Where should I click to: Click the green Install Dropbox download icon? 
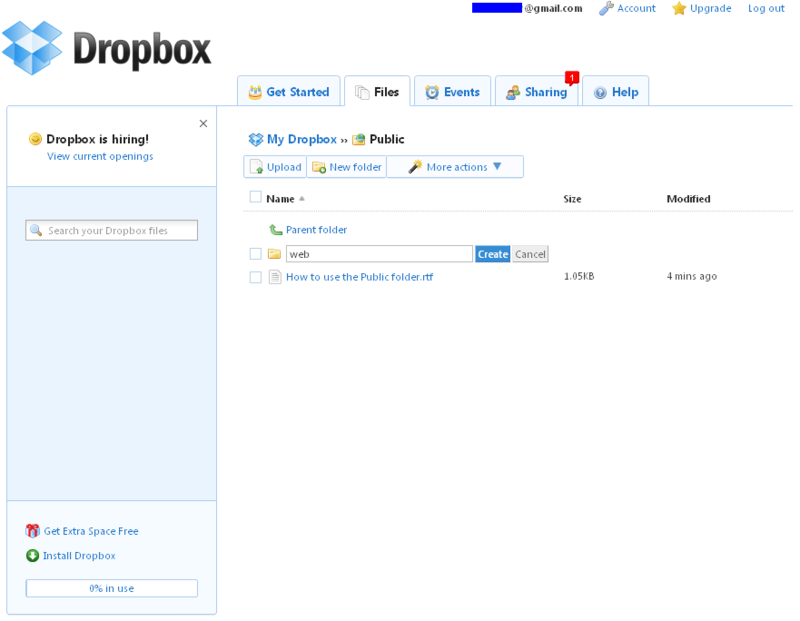pos(32,555)
